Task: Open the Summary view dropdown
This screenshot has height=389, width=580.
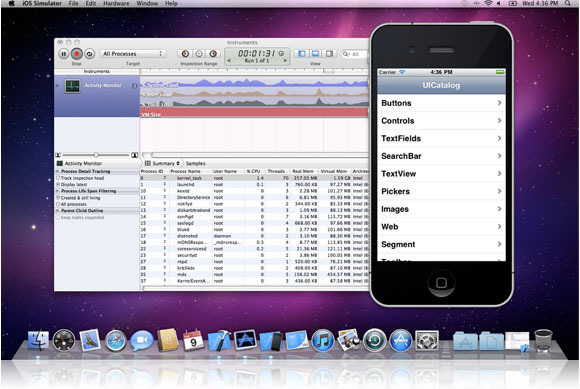Action: coord(162,163)
